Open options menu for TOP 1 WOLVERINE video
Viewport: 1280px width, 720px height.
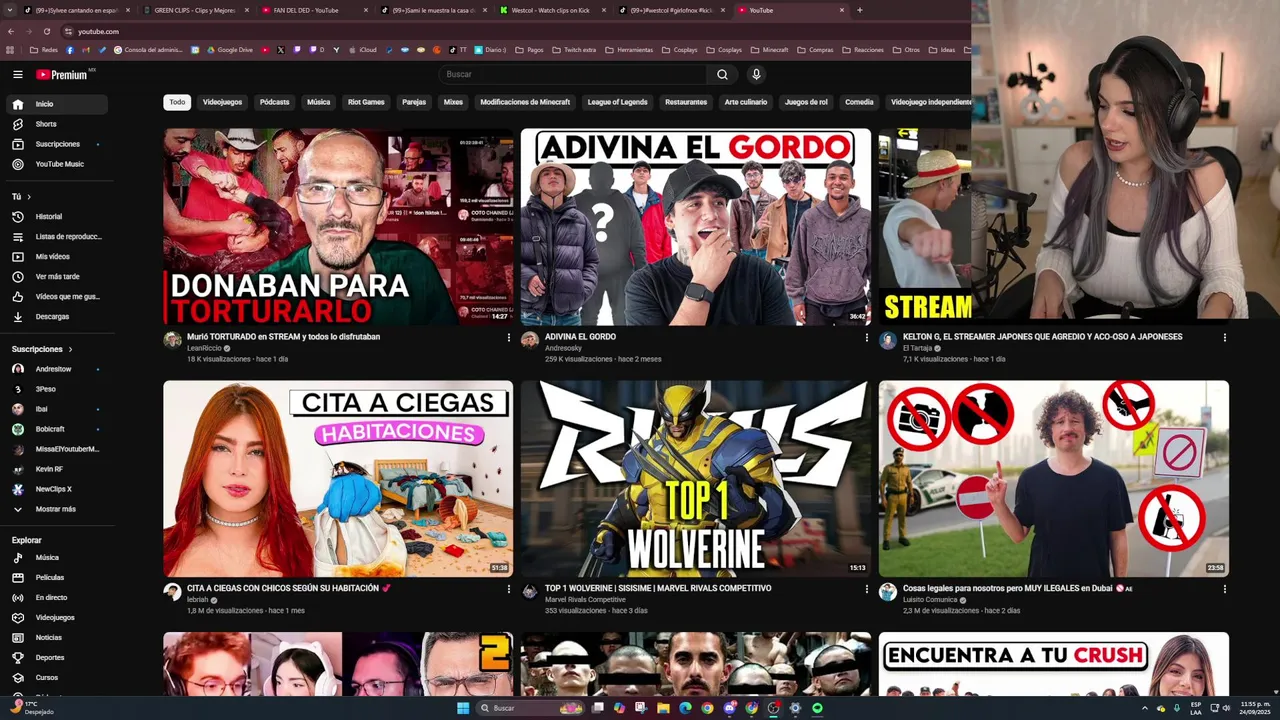(866, 589)
